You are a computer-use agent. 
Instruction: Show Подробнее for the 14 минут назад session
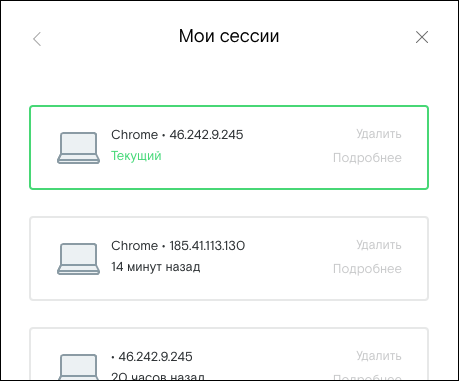tap(367, 269)
